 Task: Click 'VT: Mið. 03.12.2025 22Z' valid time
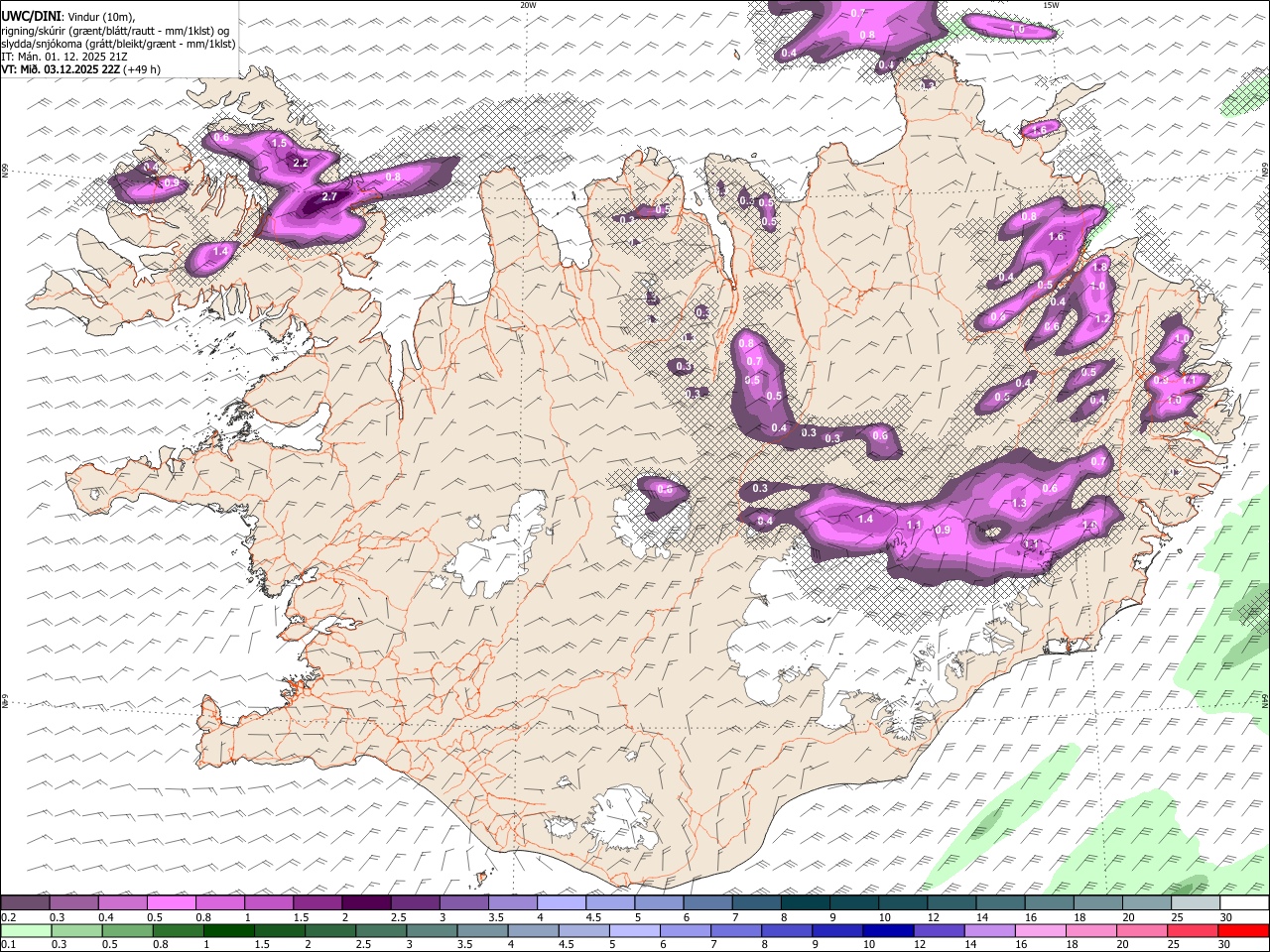pos(62,69)
